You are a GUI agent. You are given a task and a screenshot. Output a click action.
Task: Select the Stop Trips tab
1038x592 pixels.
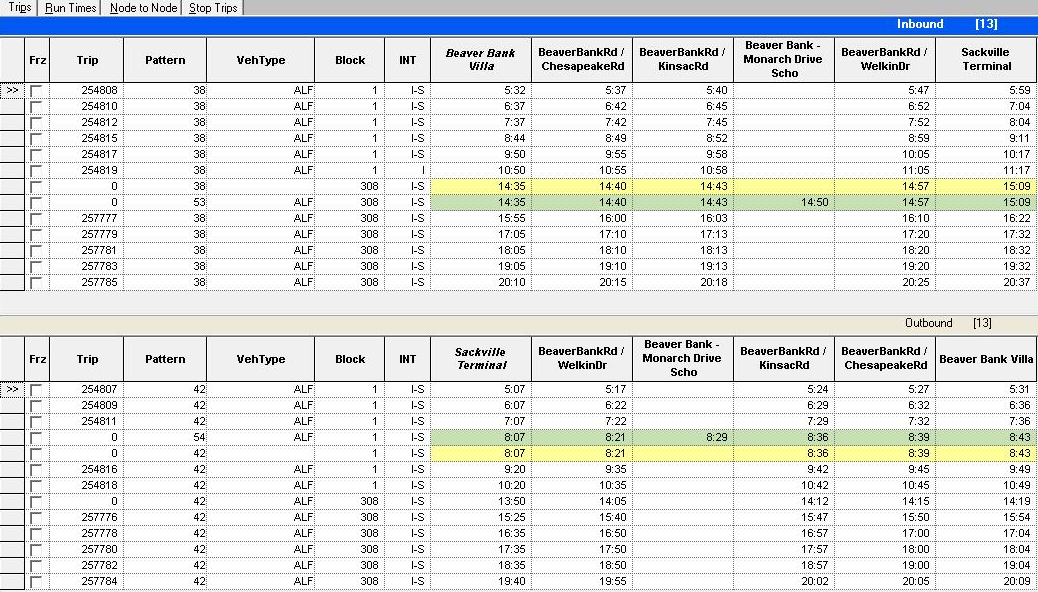213,8
